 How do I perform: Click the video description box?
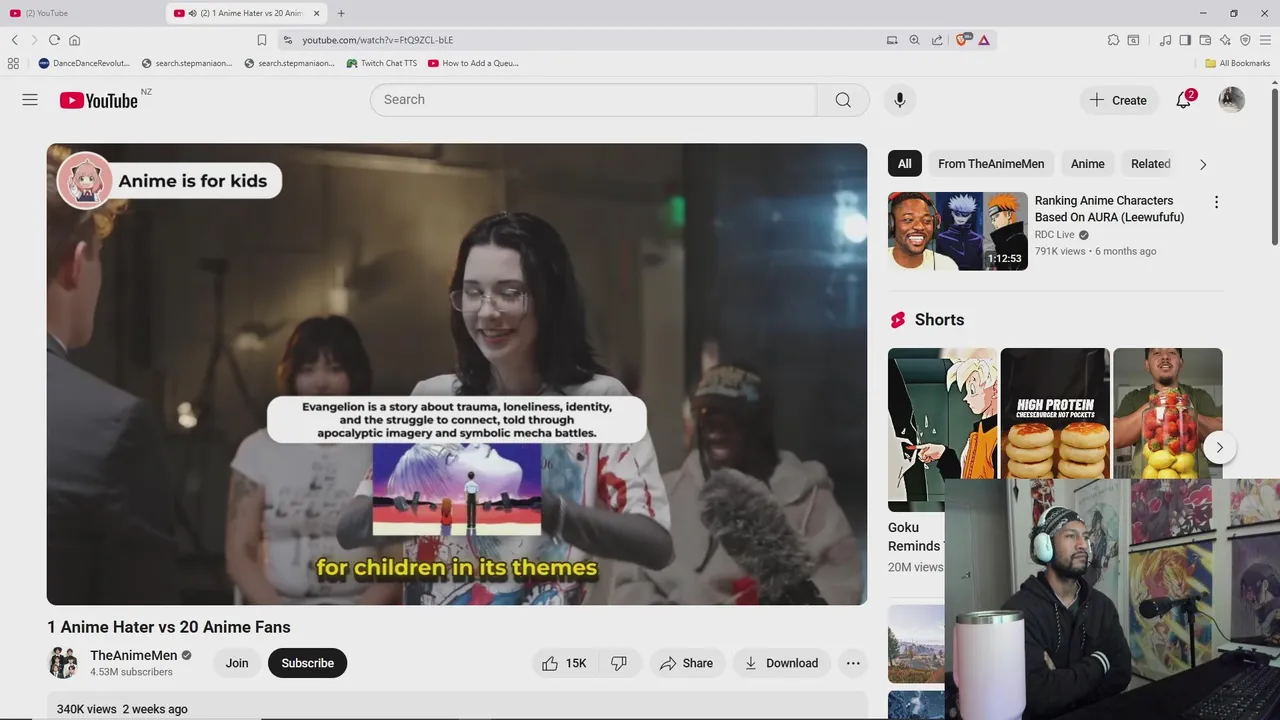click(x=457, y=705)
